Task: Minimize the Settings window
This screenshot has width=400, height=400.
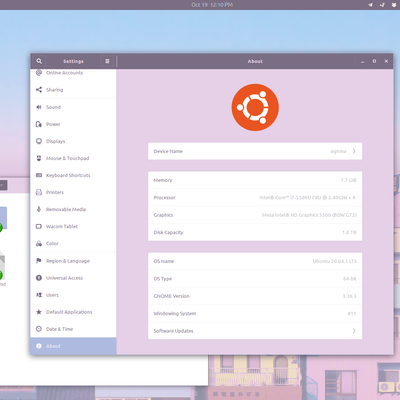Action: point(362,61)
